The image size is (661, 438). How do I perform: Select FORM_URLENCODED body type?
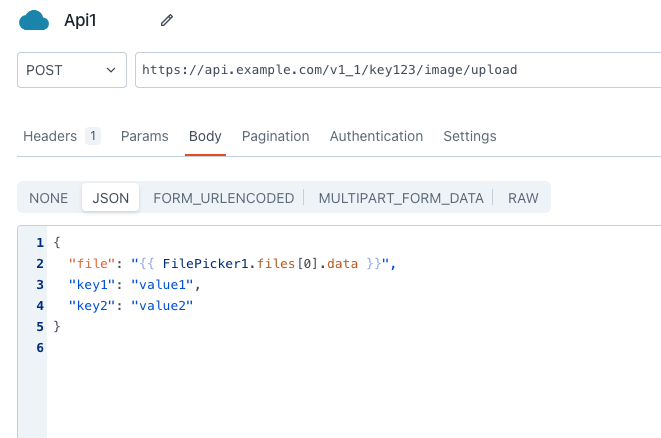pyautogui.click(x=223, y=198)
